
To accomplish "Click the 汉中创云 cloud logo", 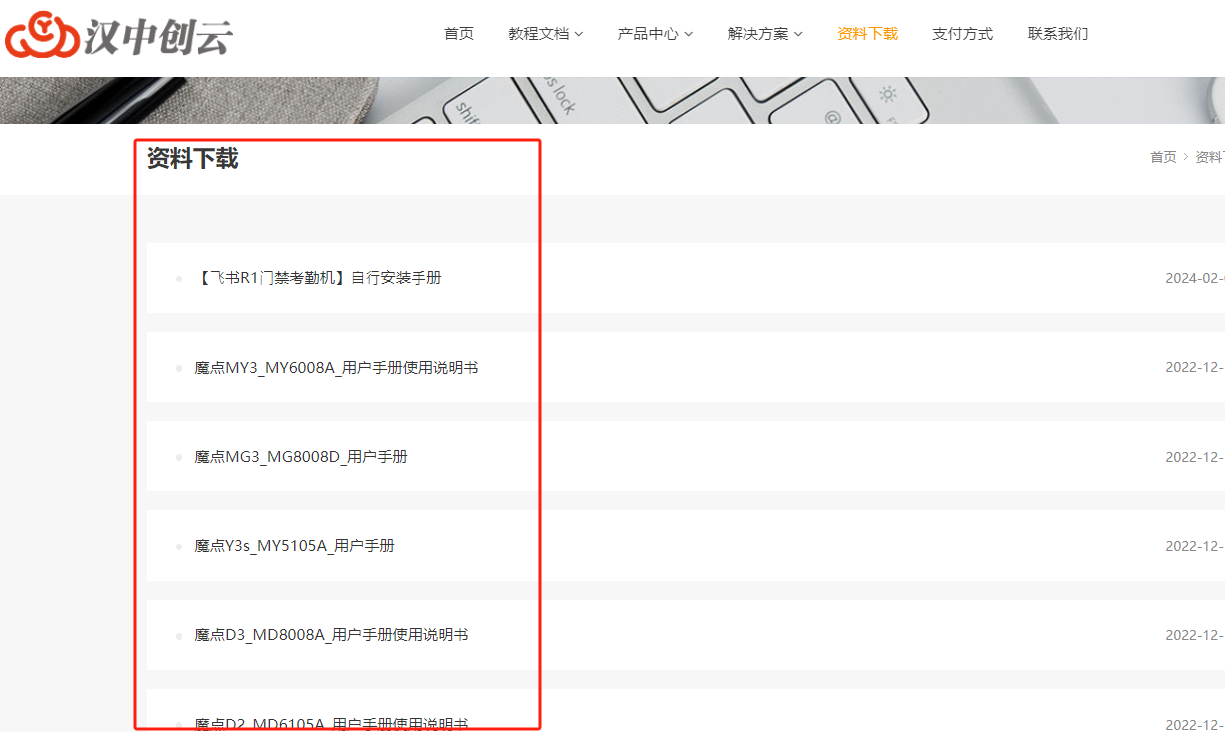I will pyautogui.click(x=119, y=35).
